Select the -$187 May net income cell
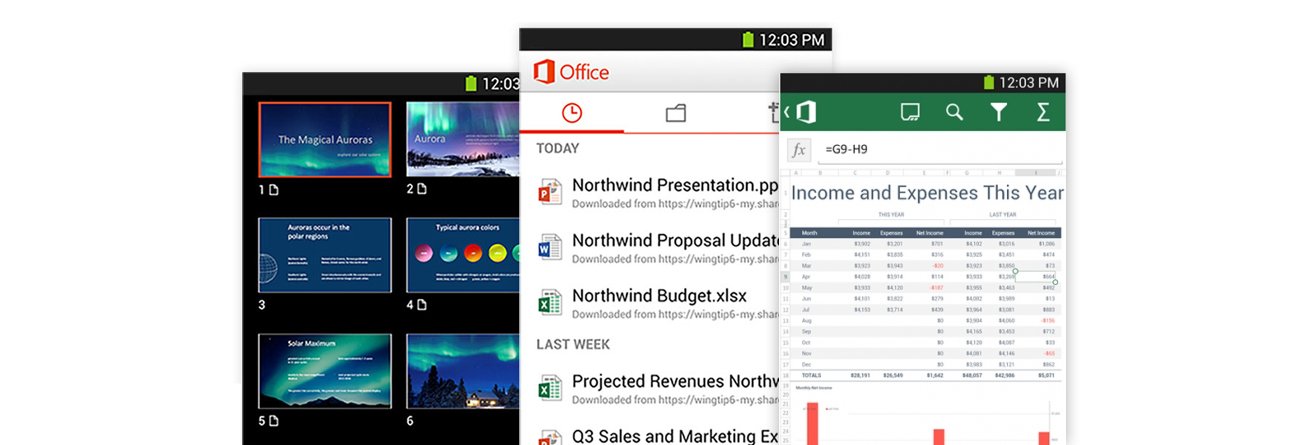This screenshot has width=1298, height=445. (936, 287)
